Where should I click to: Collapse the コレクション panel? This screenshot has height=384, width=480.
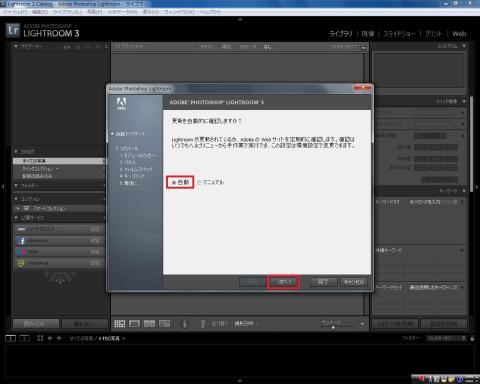point(16,199)
